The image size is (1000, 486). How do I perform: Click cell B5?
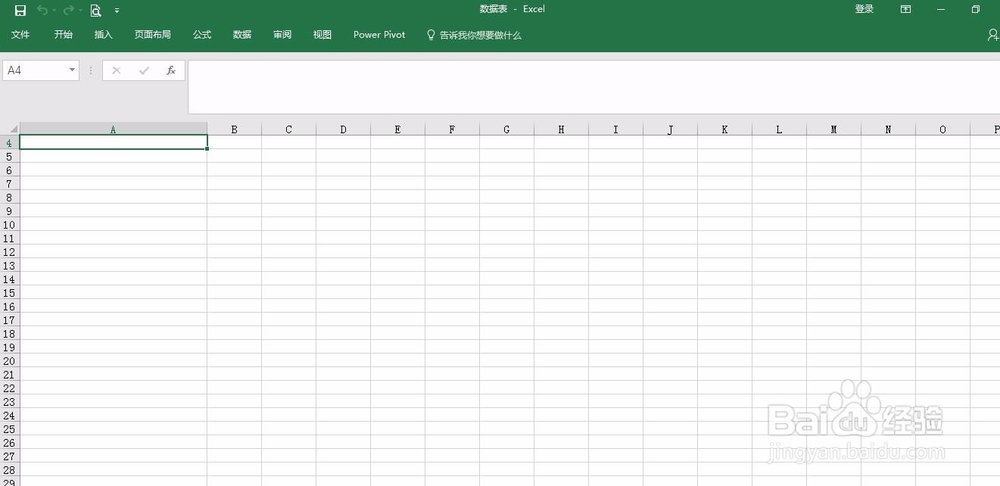pos(234,156)
